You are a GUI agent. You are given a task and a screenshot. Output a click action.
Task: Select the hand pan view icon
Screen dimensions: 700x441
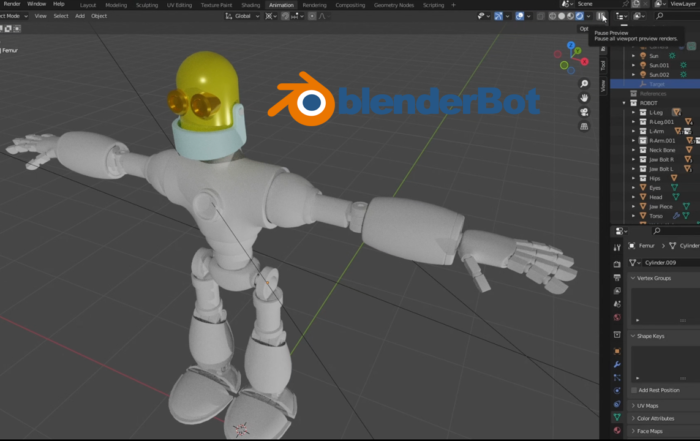coord(585,98)
